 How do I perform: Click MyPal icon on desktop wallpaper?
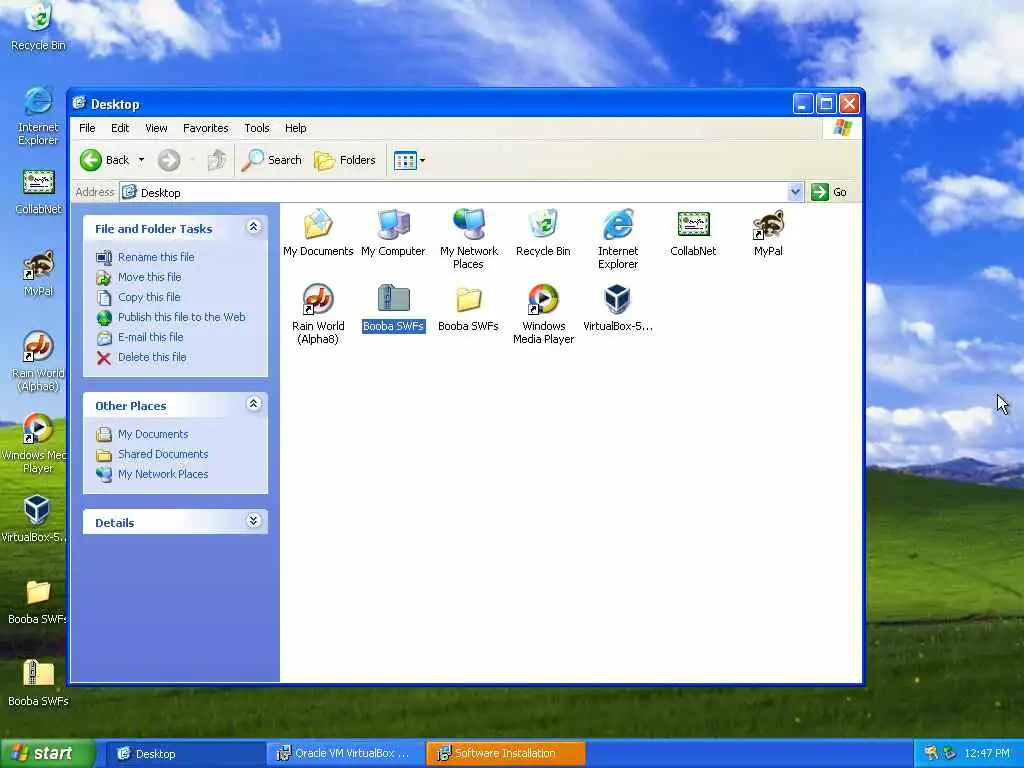coord(38,265)
